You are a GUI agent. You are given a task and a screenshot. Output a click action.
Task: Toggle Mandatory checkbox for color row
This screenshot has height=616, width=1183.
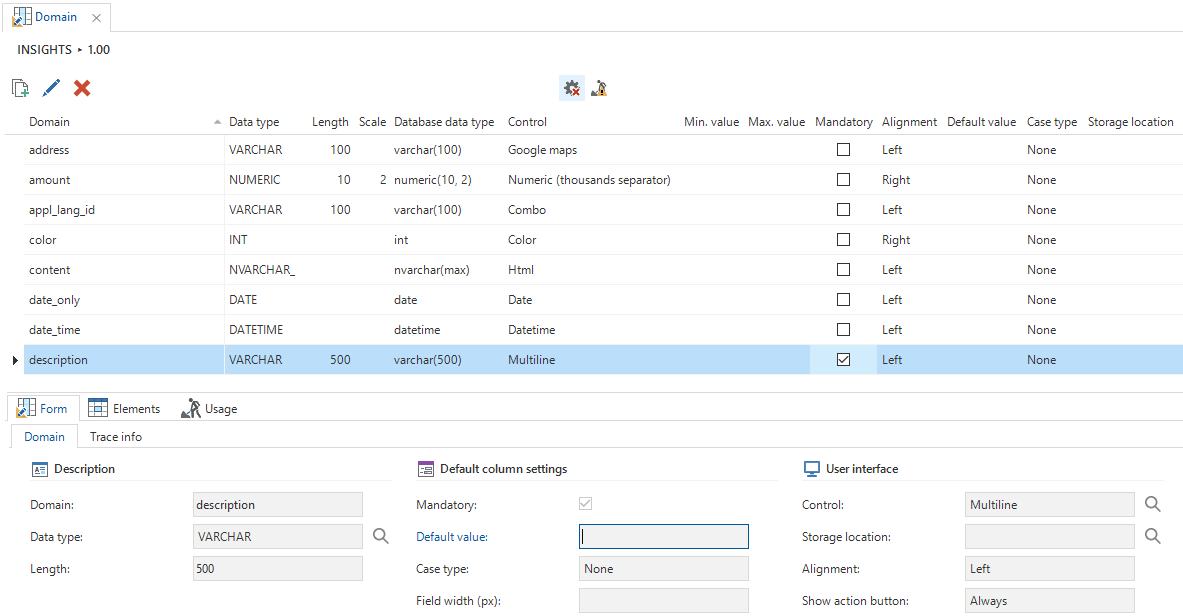coord(843,240)
